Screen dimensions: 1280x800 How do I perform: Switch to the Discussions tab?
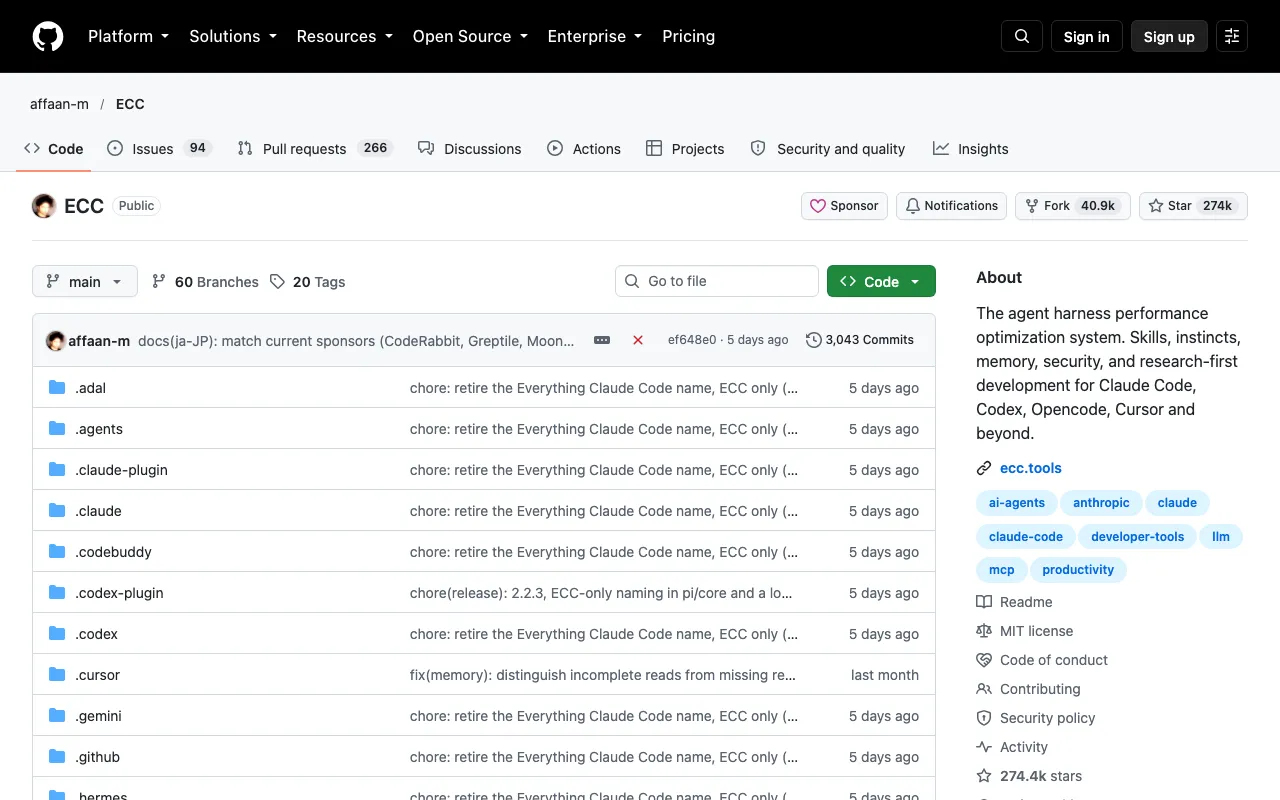[x=470, y=148]
